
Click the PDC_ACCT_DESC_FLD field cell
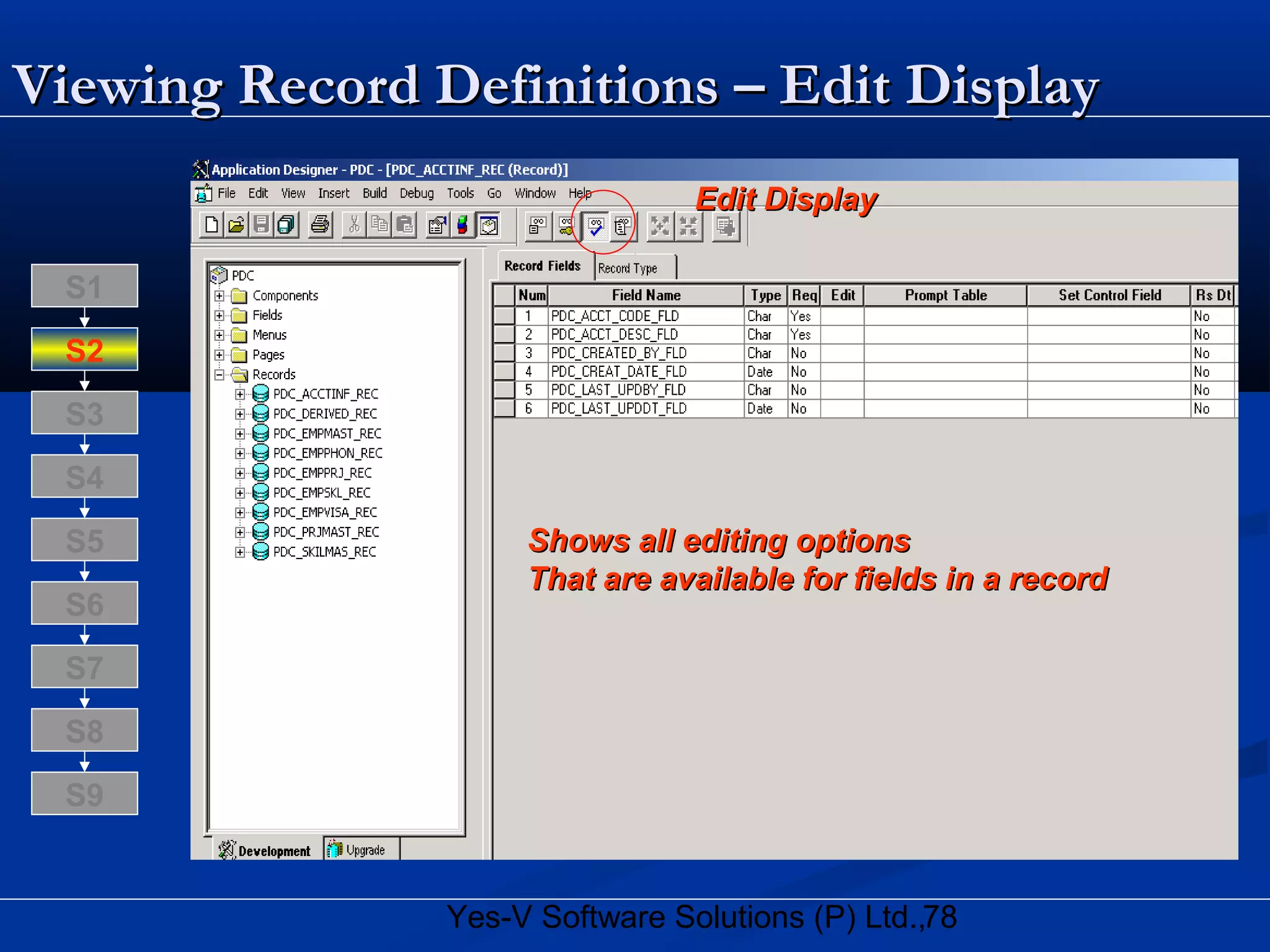click(646, 335)
